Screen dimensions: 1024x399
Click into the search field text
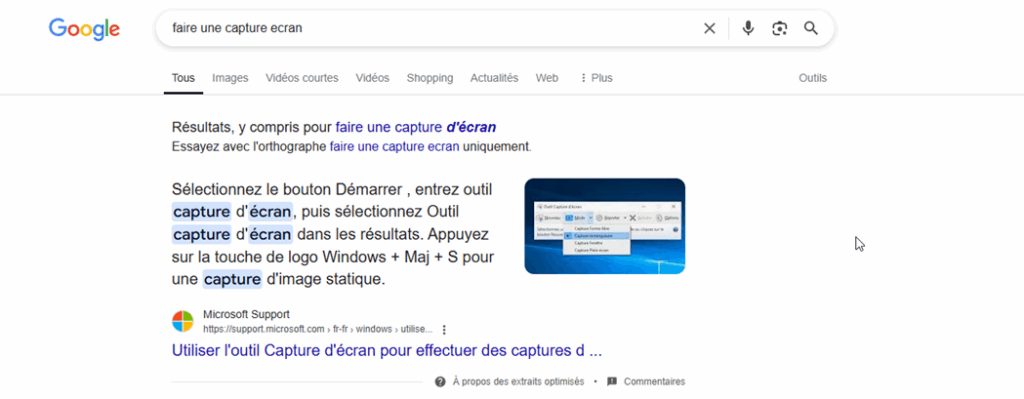(237, 28)
